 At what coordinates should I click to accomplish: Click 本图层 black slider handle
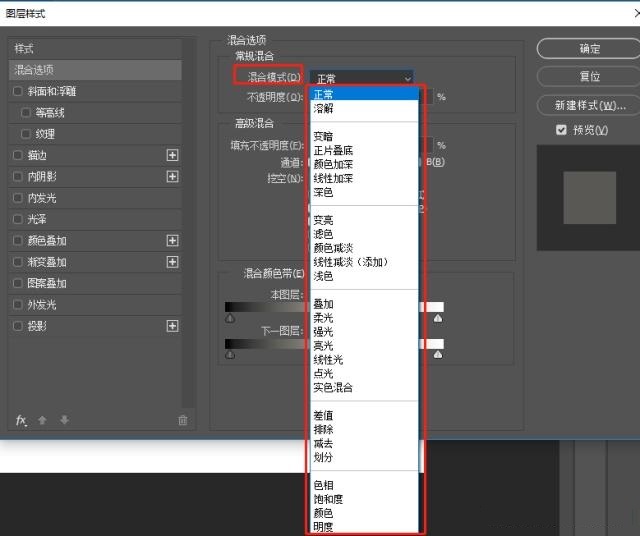tap(230, 318)
